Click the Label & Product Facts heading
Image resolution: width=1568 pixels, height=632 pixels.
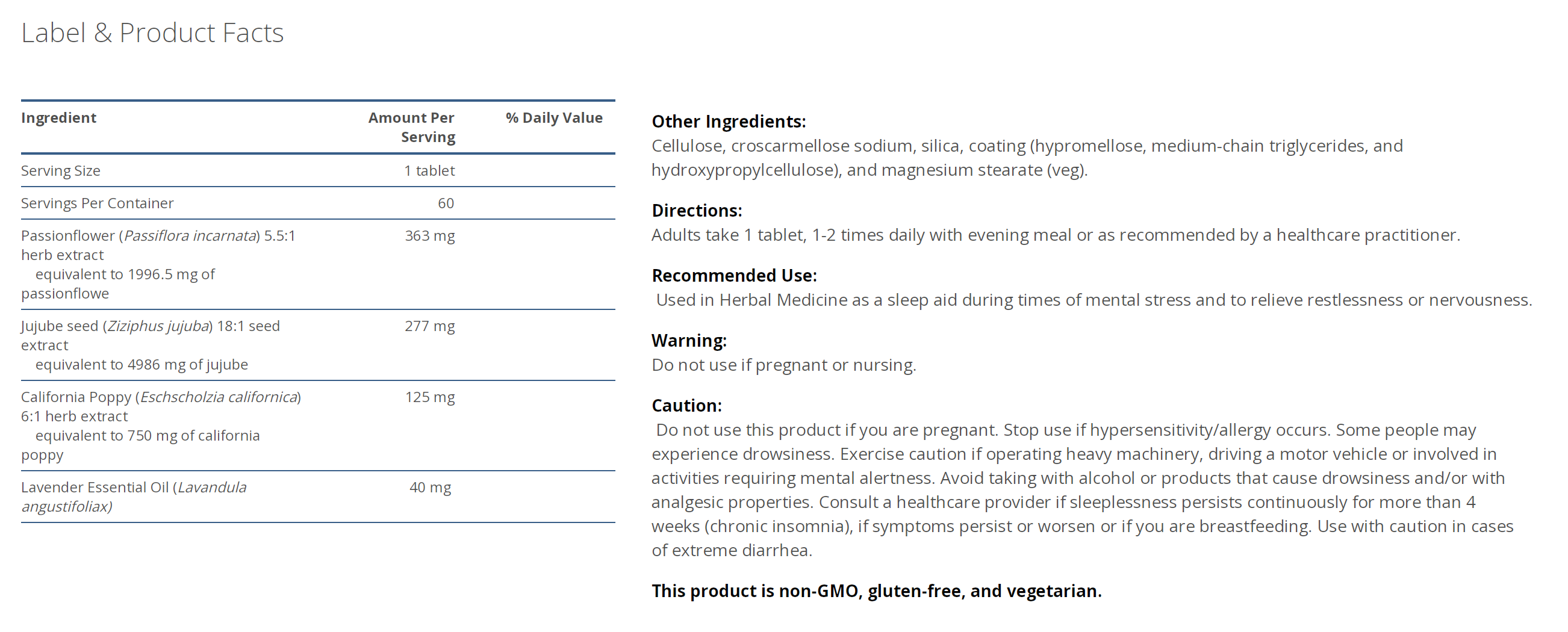coord(152,33)
